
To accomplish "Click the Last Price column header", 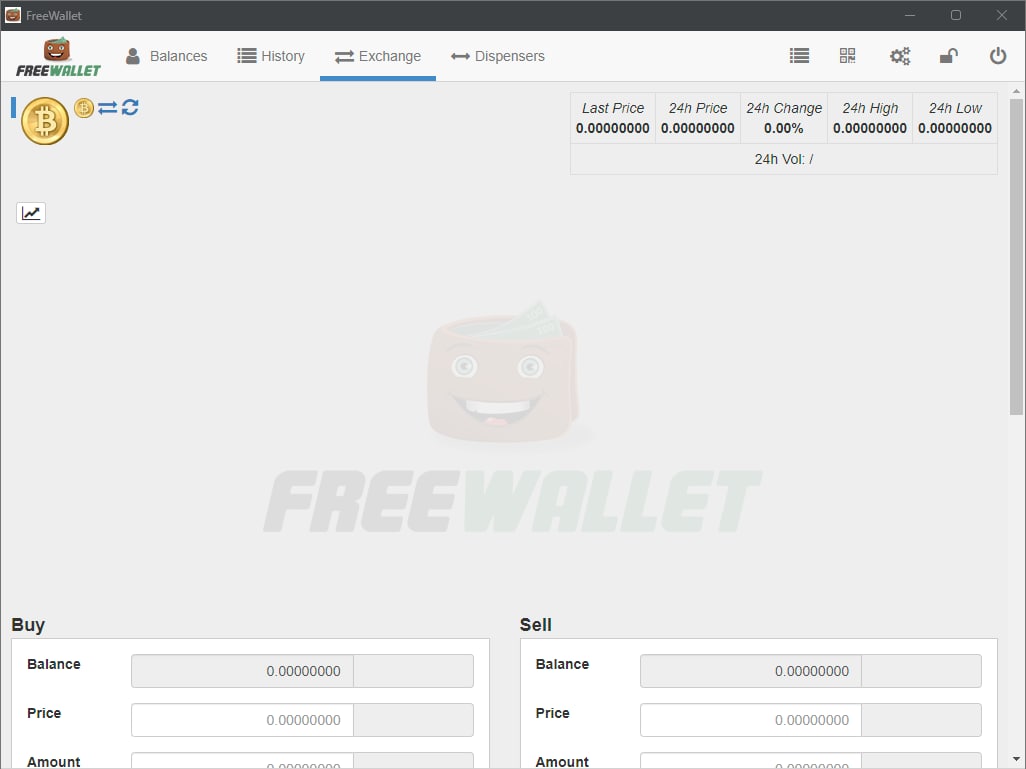I will pyautogui.click(x=613, y=108).
